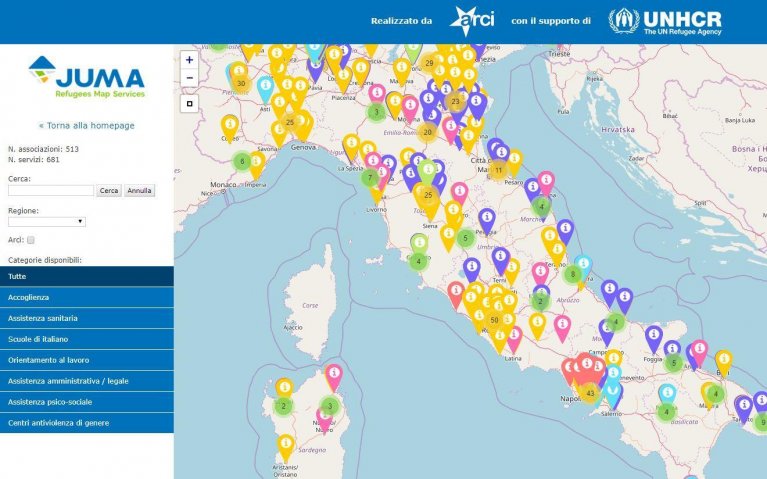This screenshot has width=767, height=479.
Task: Zoom in on the map
Action: point(189,60)
